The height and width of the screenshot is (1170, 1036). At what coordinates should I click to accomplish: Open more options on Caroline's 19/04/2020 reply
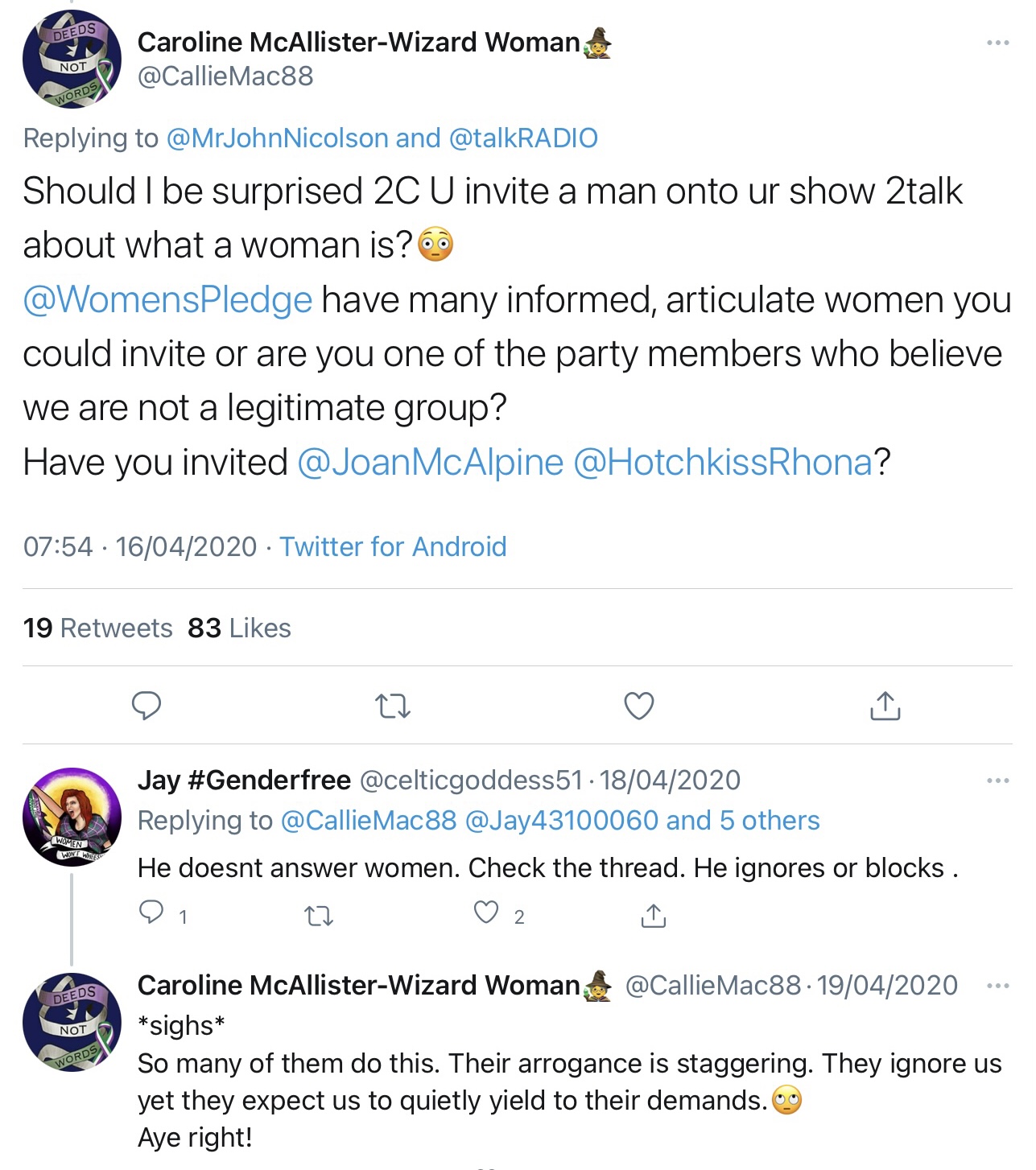click(x=997, y=986)
